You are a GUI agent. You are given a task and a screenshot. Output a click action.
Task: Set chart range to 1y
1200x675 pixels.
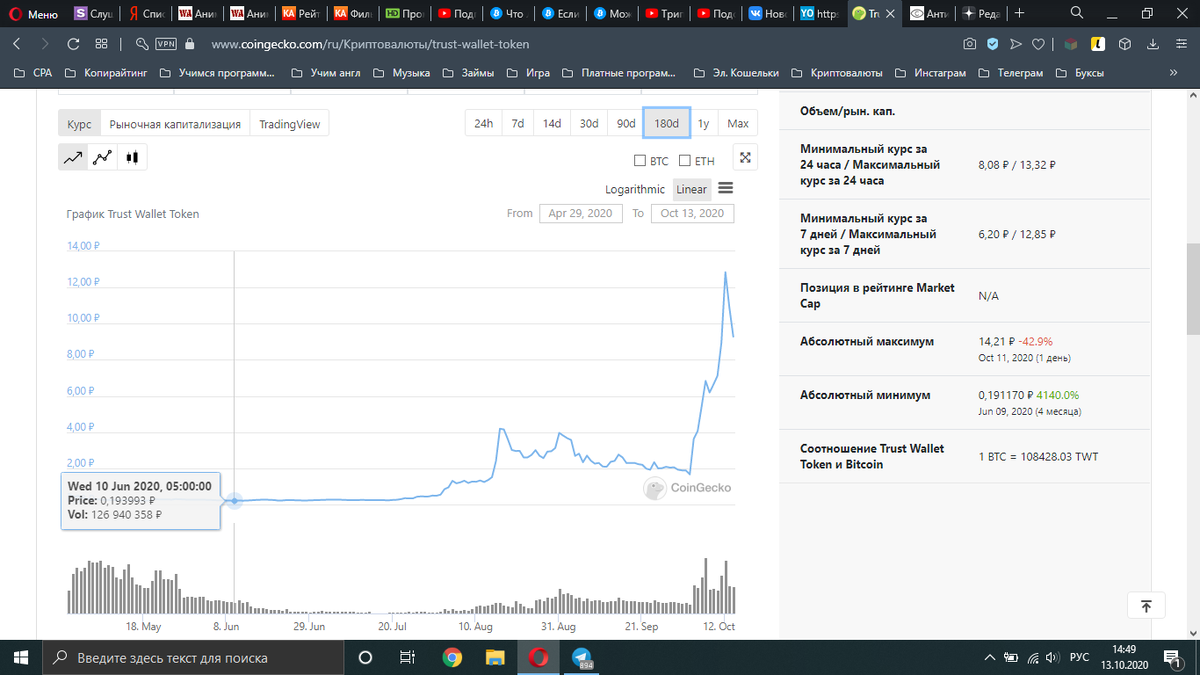click(x=704, y=123)
